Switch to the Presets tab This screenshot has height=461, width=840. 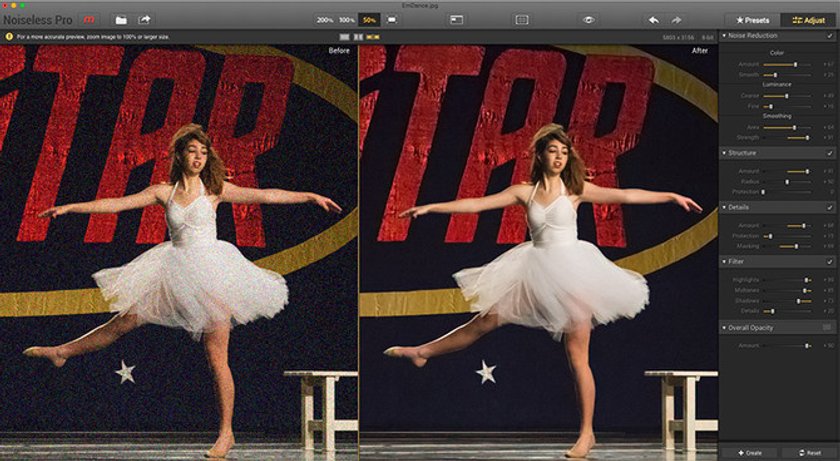point(752,20)
